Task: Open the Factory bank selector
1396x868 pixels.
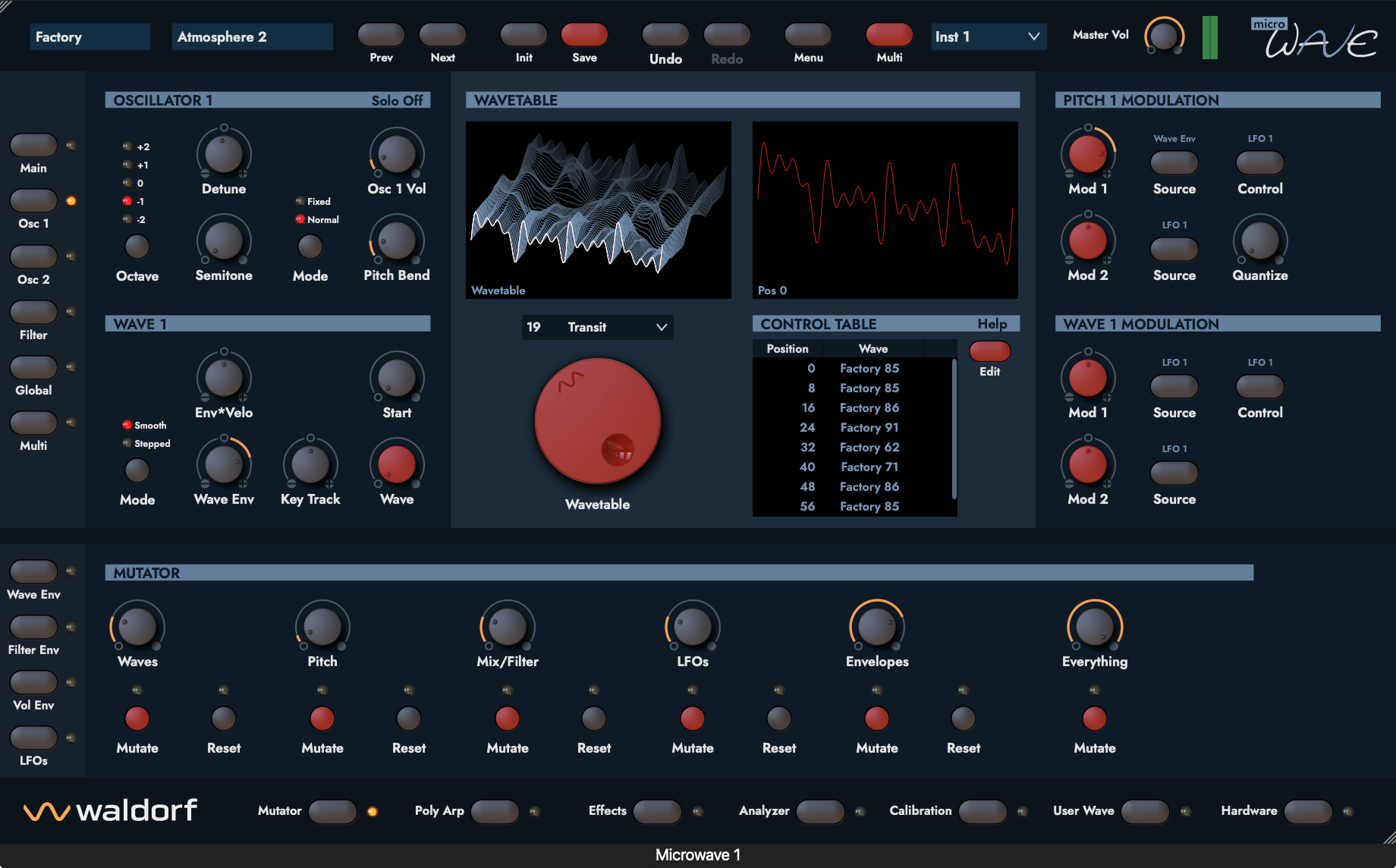Action: (90, 36)
